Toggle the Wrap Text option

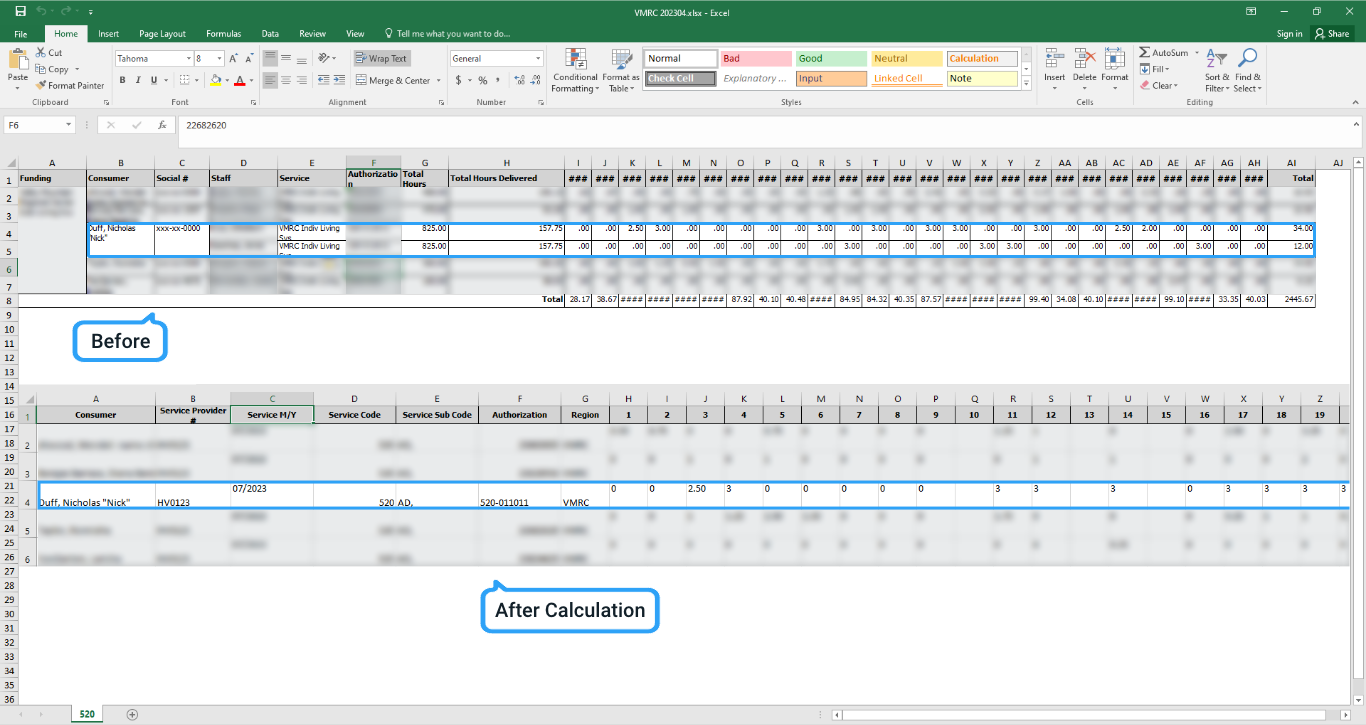(382, 58)
